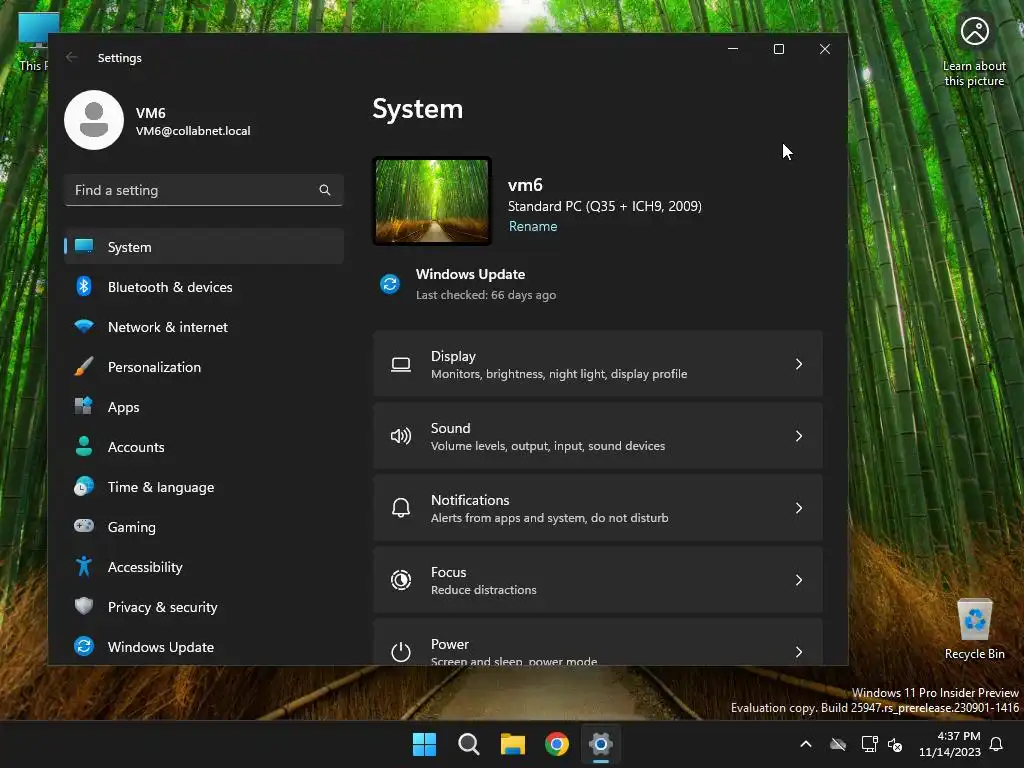The height and width of the screenshot is (768, 1024).
Task: Click the muted volume tray icon
Action: 895,744
